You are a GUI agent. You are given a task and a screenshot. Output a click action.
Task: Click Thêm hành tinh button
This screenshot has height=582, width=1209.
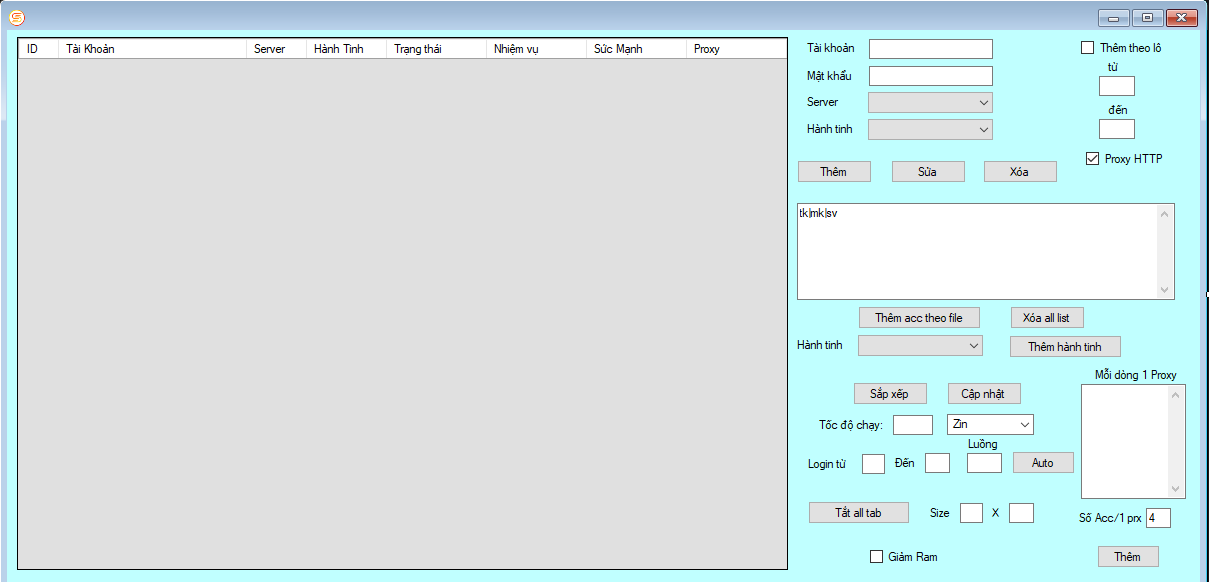point(1065,347)
